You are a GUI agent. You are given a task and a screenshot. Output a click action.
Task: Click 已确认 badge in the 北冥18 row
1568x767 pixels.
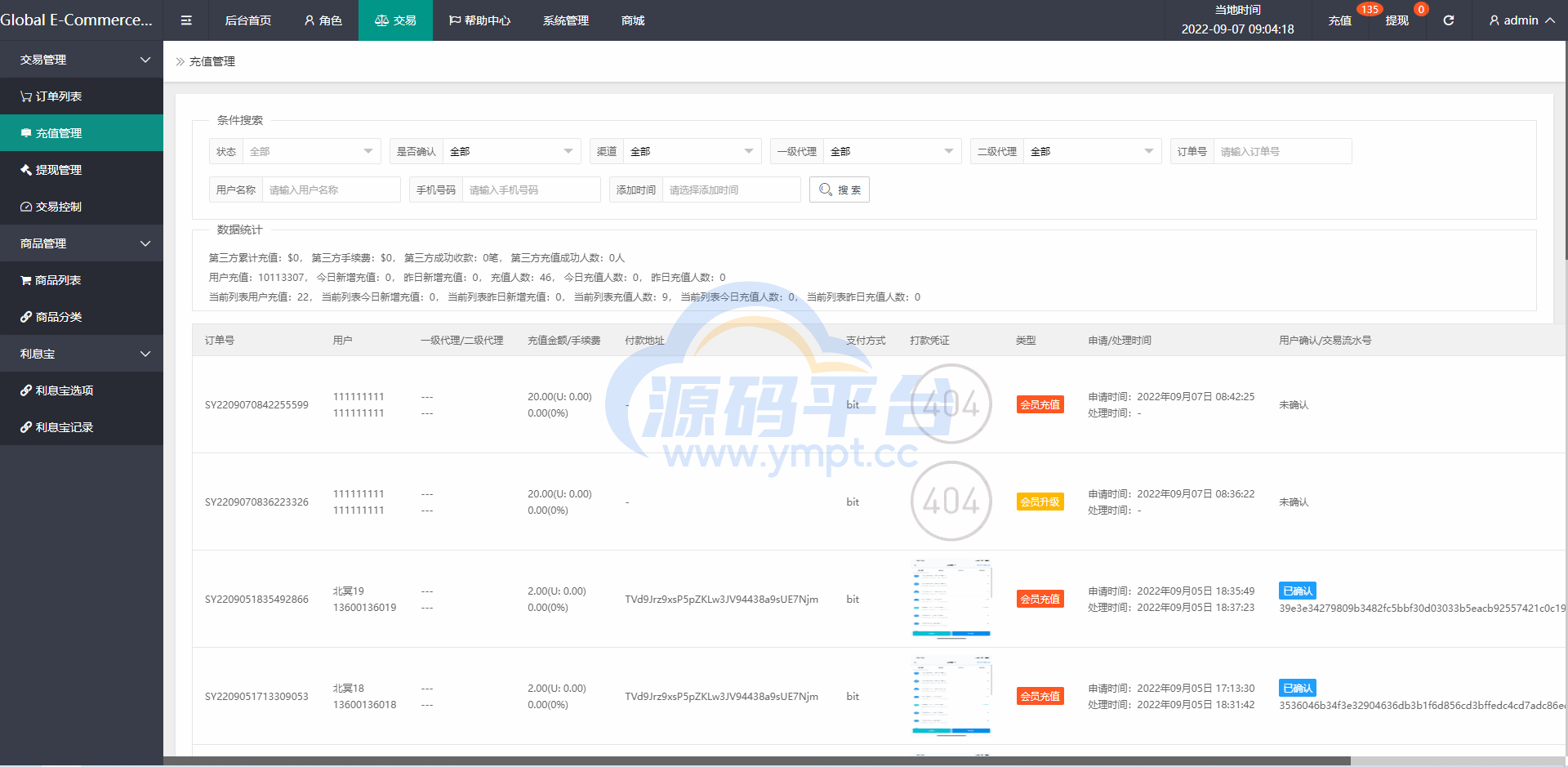pos(1298,688)
